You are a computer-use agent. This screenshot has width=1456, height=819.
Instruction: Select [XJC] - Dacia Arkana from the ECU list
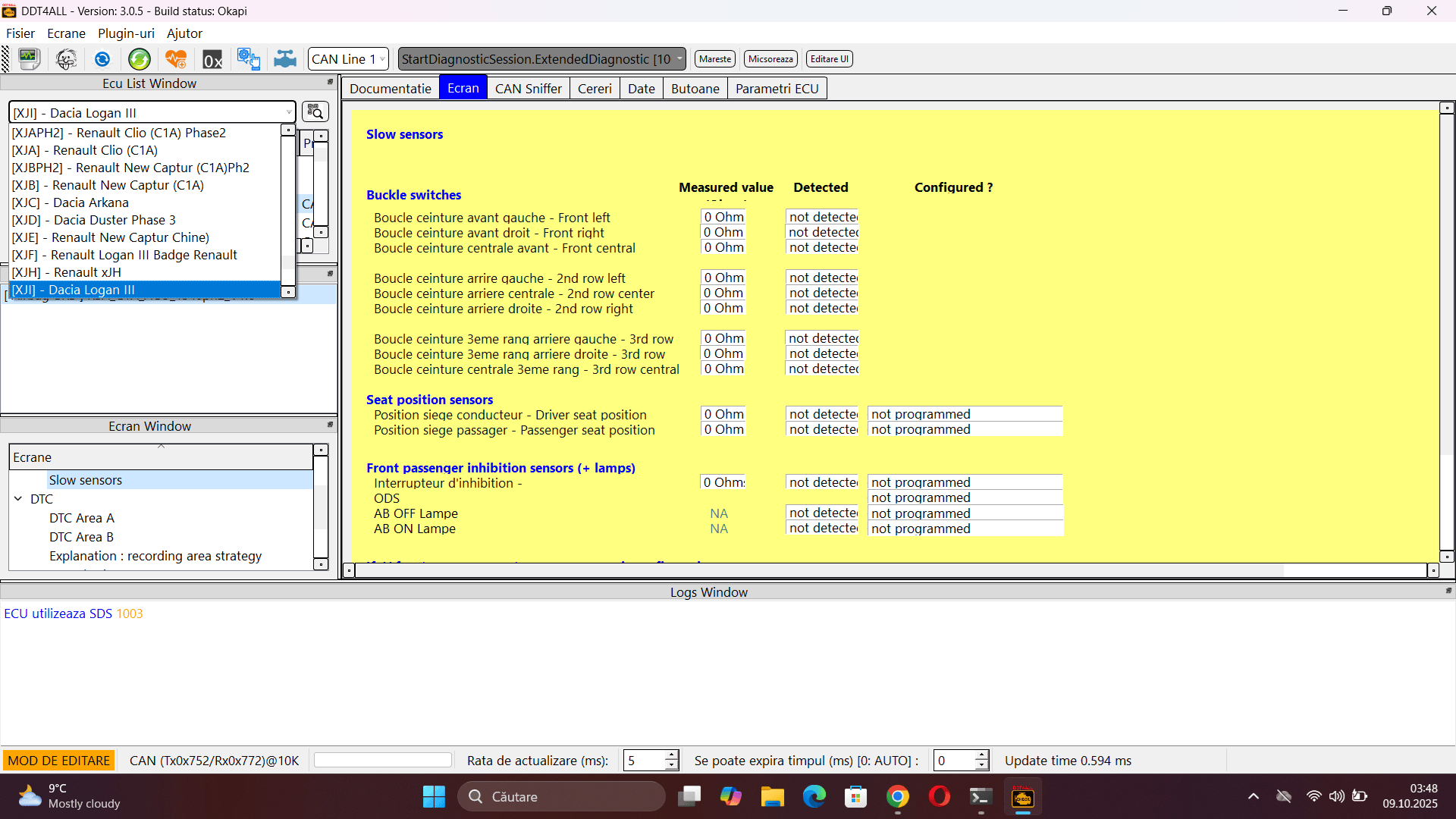70,202
